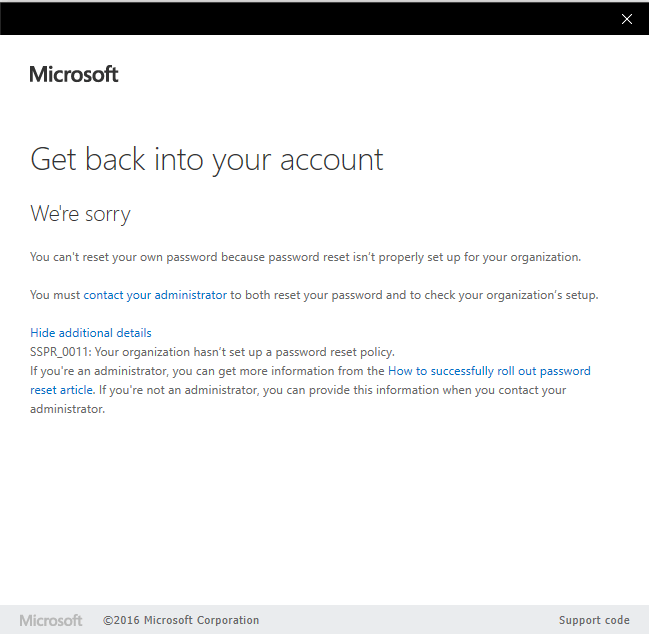The width and height of the screenshot is (649, 634).
Task: Click the gray Microsoft logo in footer
Action: 50,620
